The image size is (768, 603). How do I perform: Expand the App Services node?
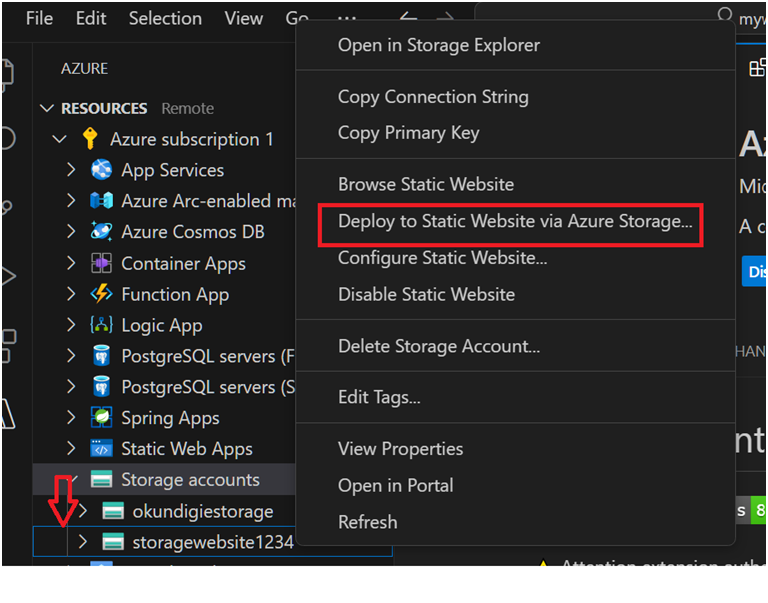(71, 169)
